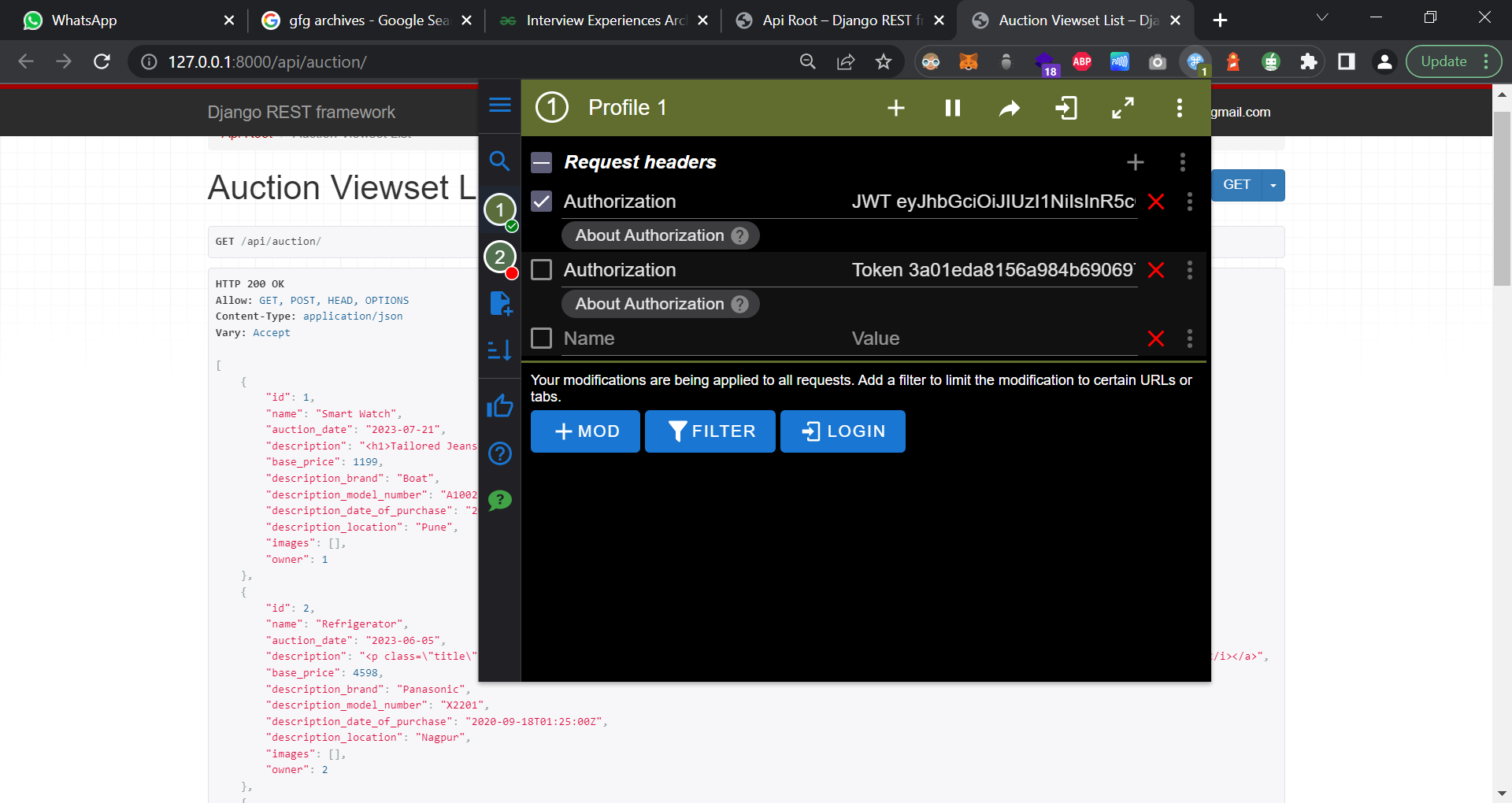Open more options for JWT Authorization row
1512x803 pixels.
tap(1190, 202)
